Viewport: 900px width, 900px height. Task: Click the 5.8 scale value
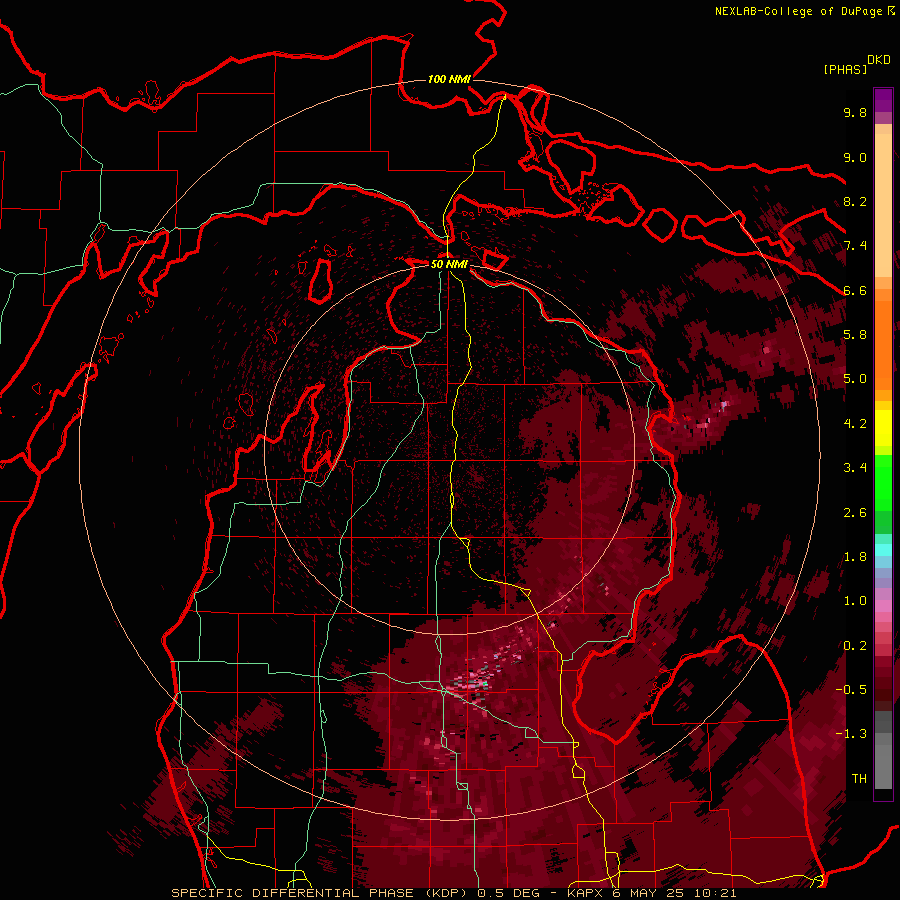tap(855, 335)
